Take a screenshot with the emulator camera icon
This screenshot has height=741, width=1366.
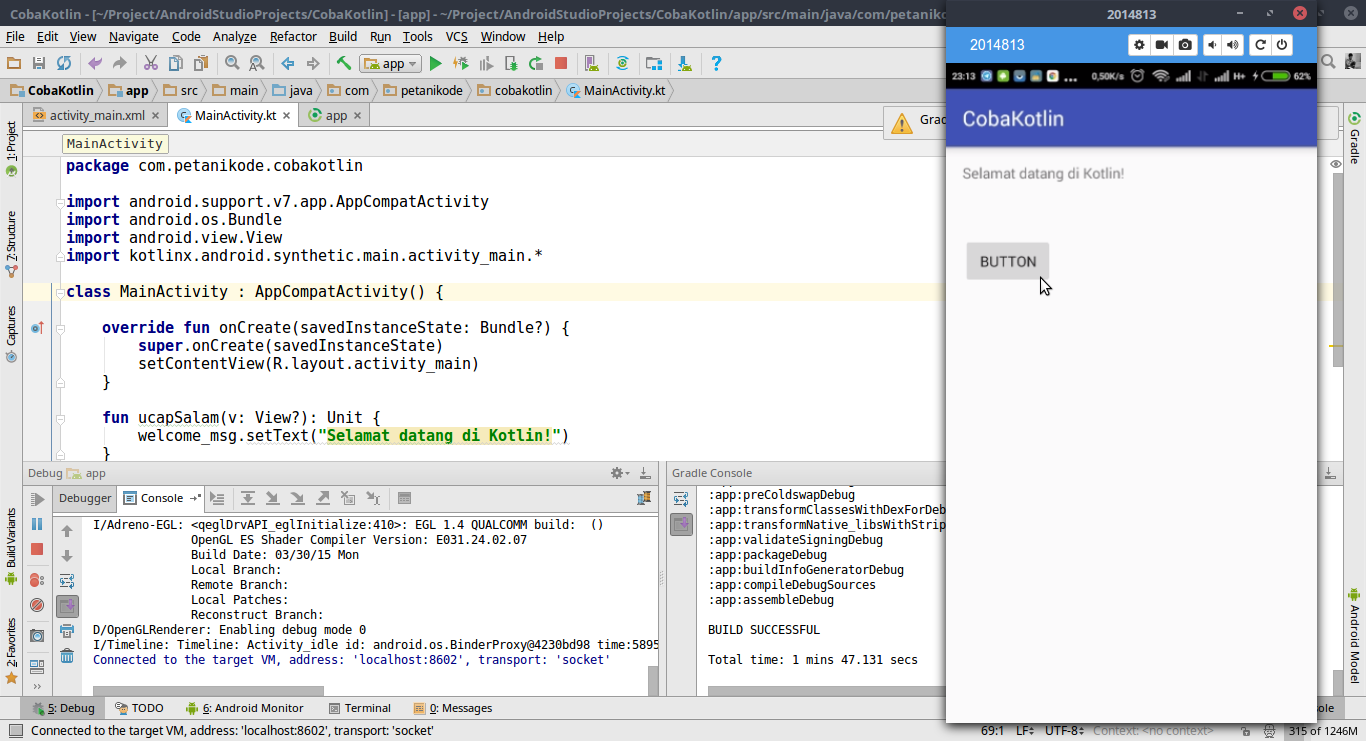[1185, 44]
